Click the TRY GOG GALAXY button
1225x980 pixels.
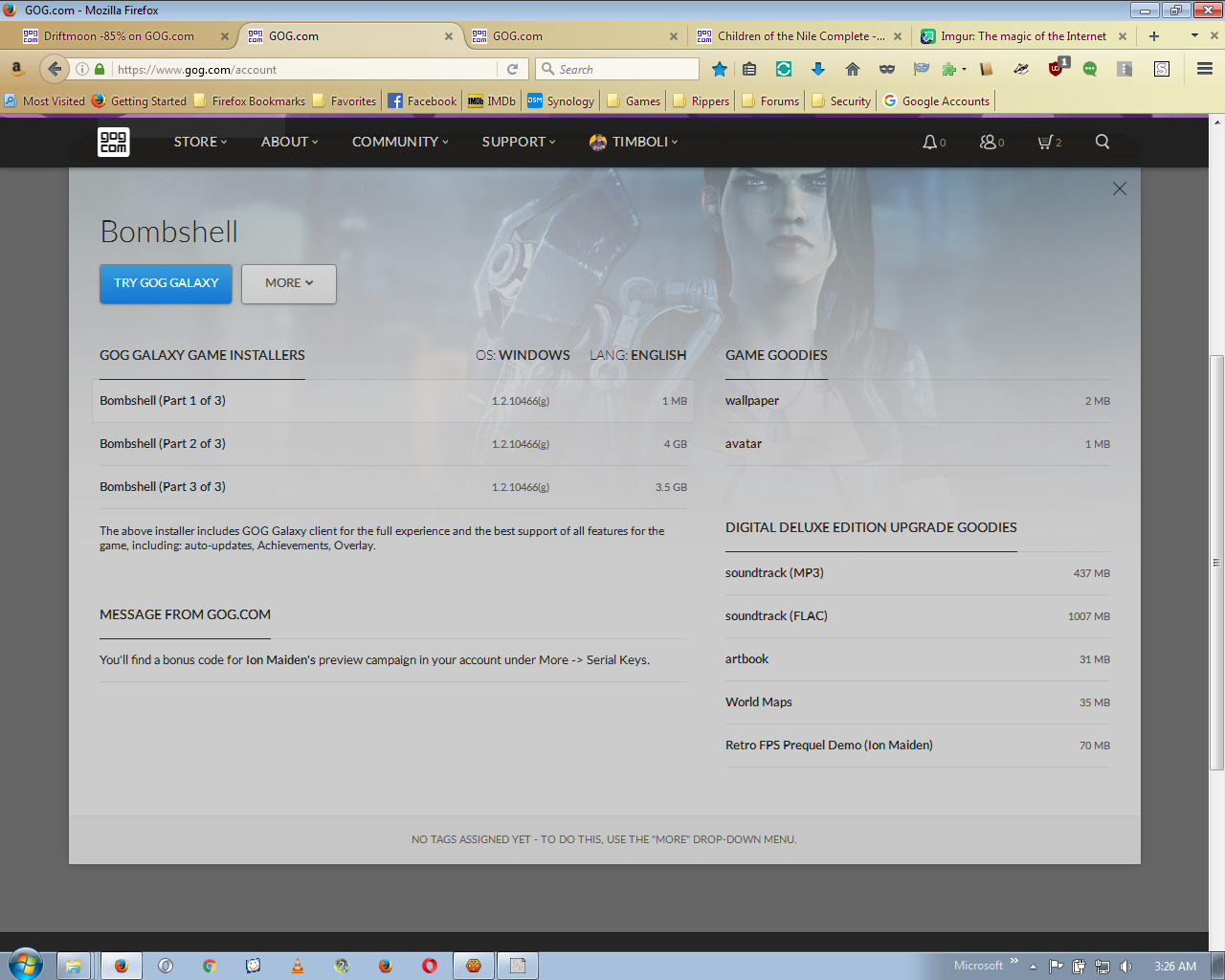click(166, 283)
